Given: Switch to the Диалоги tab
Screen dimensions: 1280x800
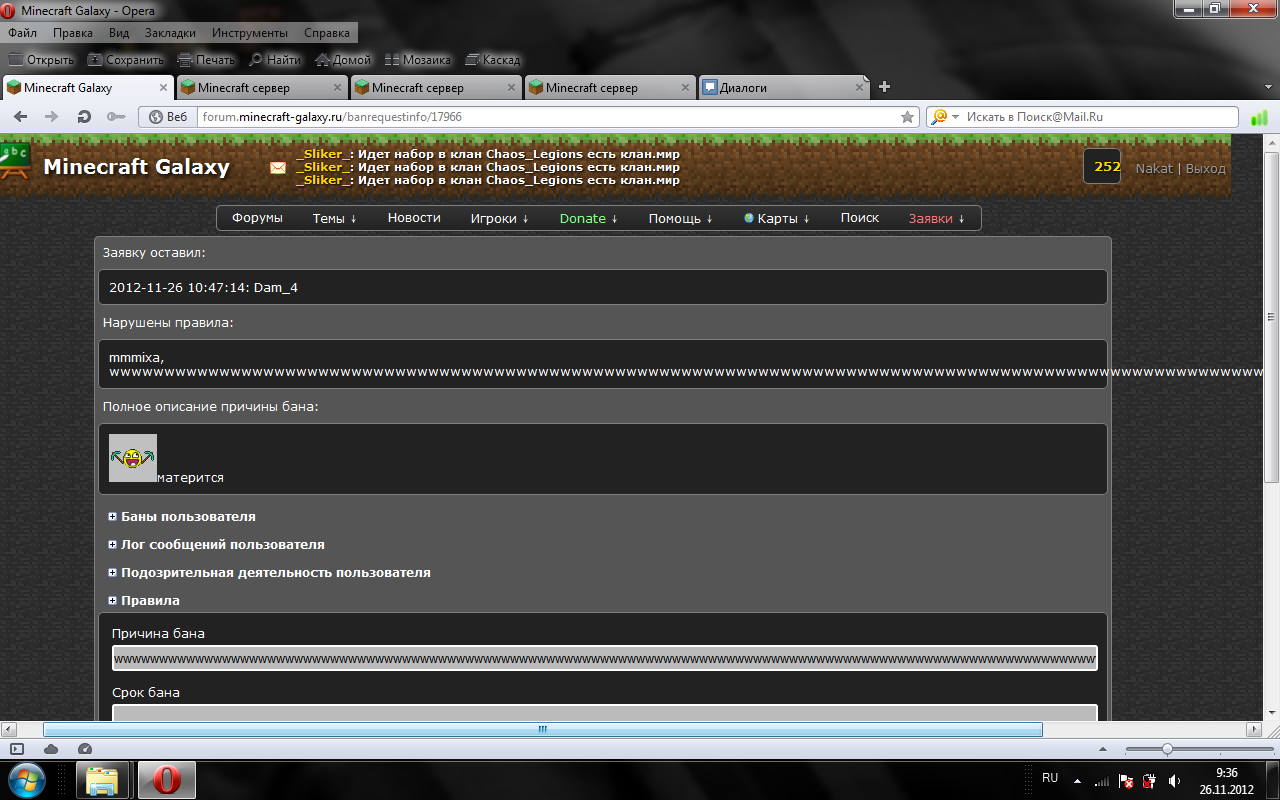Looking at the screenshot, I should [784, 88].
